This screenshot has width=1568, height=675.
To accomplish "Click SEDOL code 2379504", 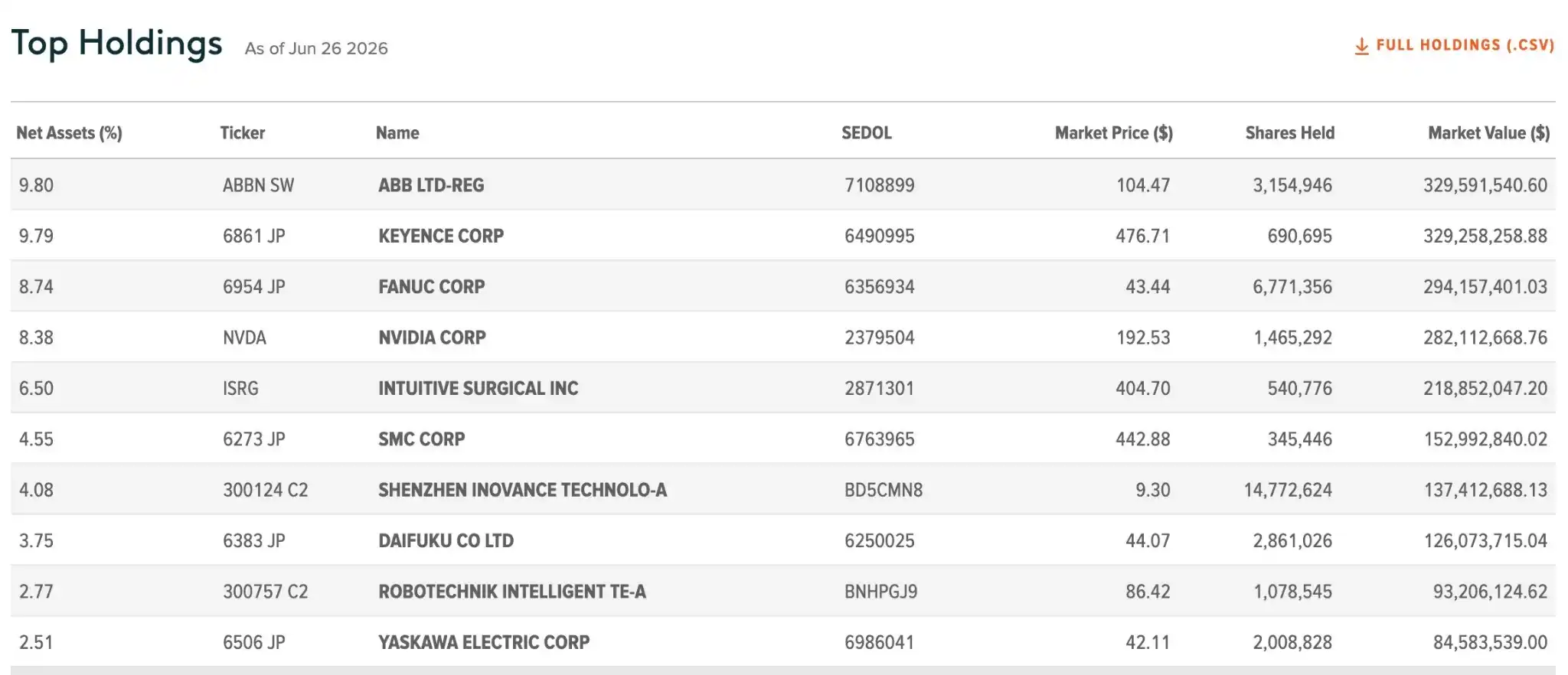I will click(x=880, y=337).
